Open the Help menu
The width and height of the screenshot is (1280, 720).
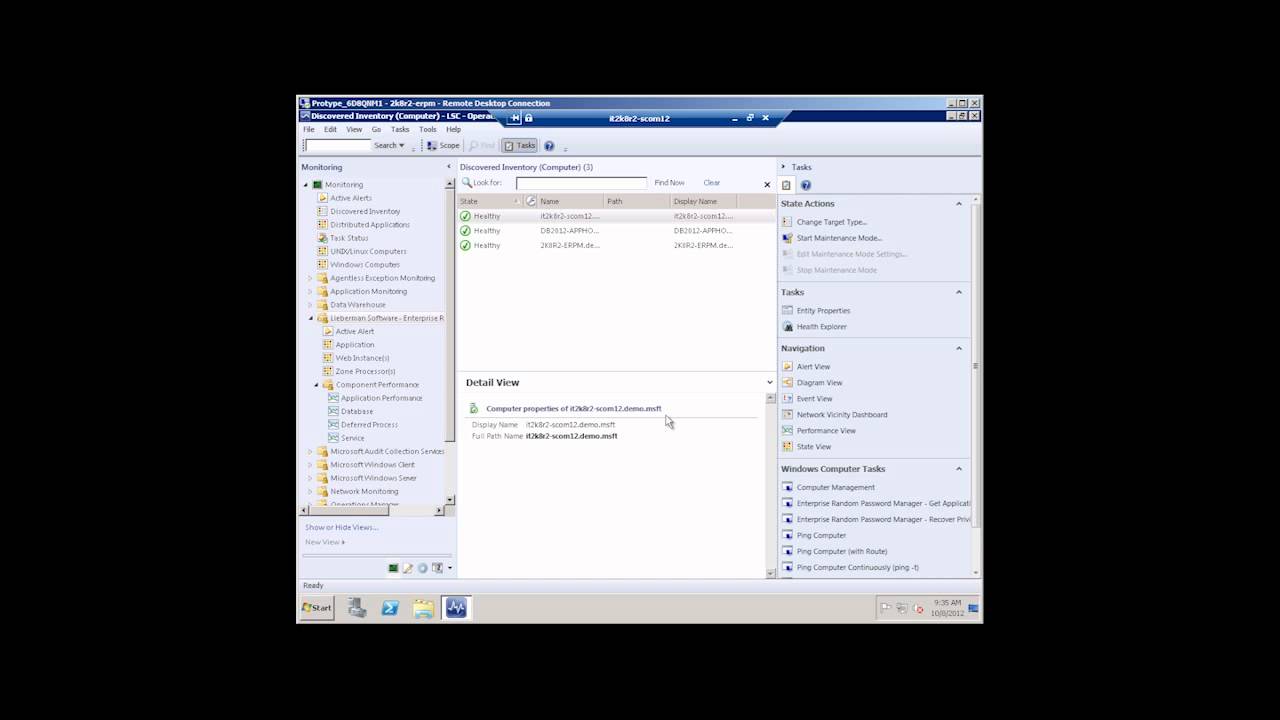tap(453, 130)
